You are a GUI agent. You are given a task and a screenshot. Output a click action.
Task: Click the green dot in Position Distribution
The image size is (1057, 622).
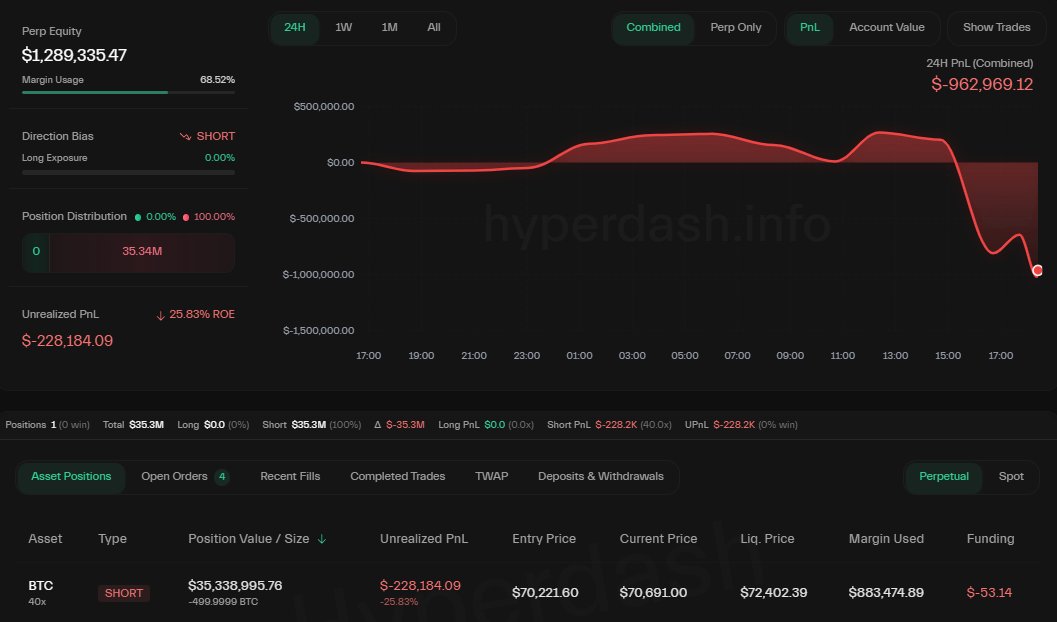[x=138, y=217]
